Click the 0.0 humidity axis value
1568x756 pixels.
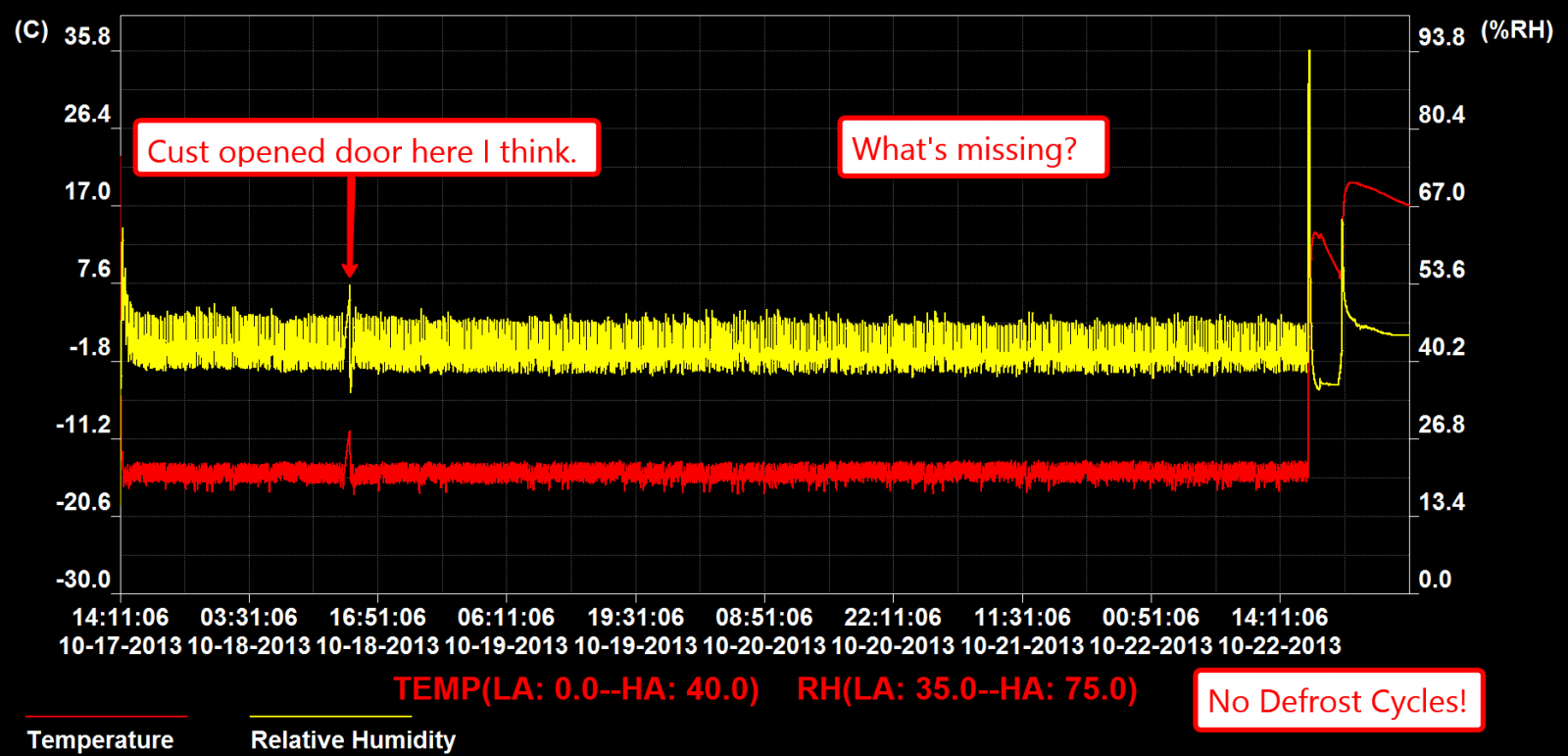1435,580
